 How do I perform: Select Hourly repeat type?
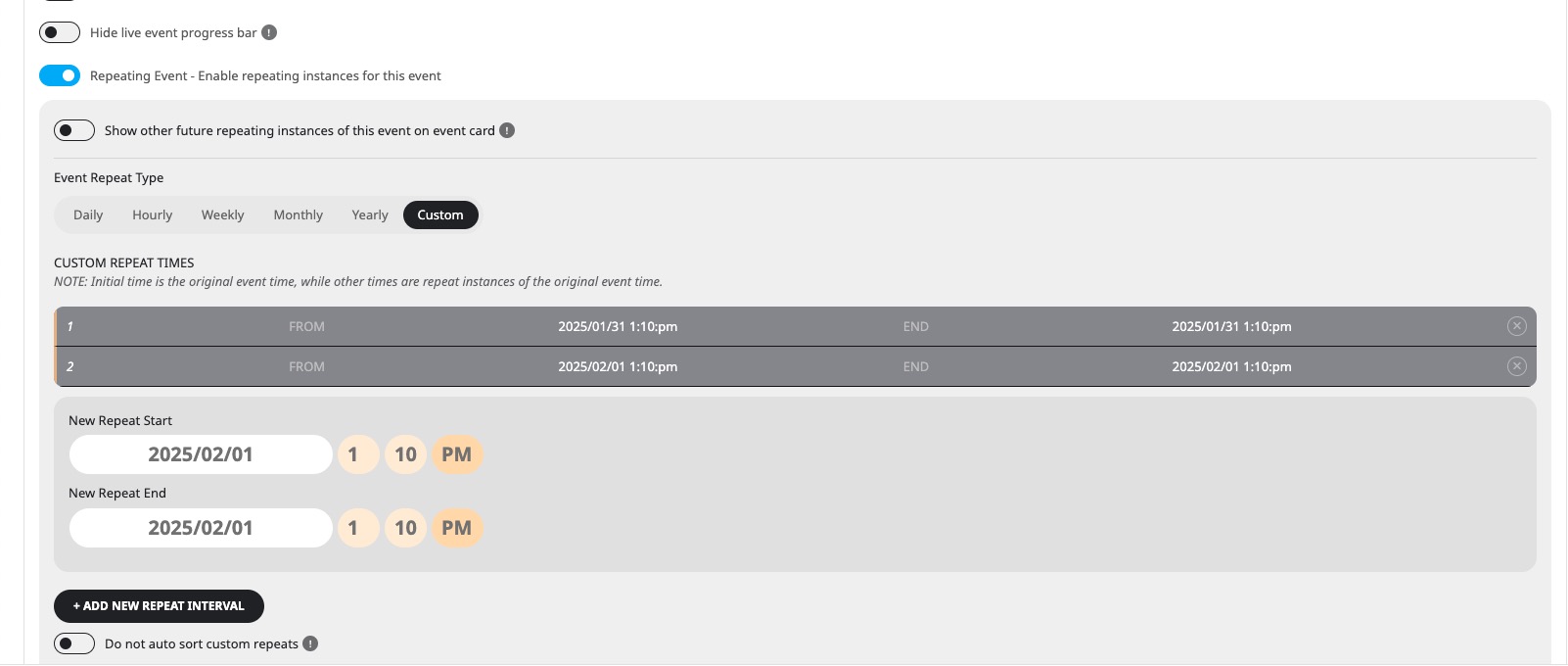point(153,214)
